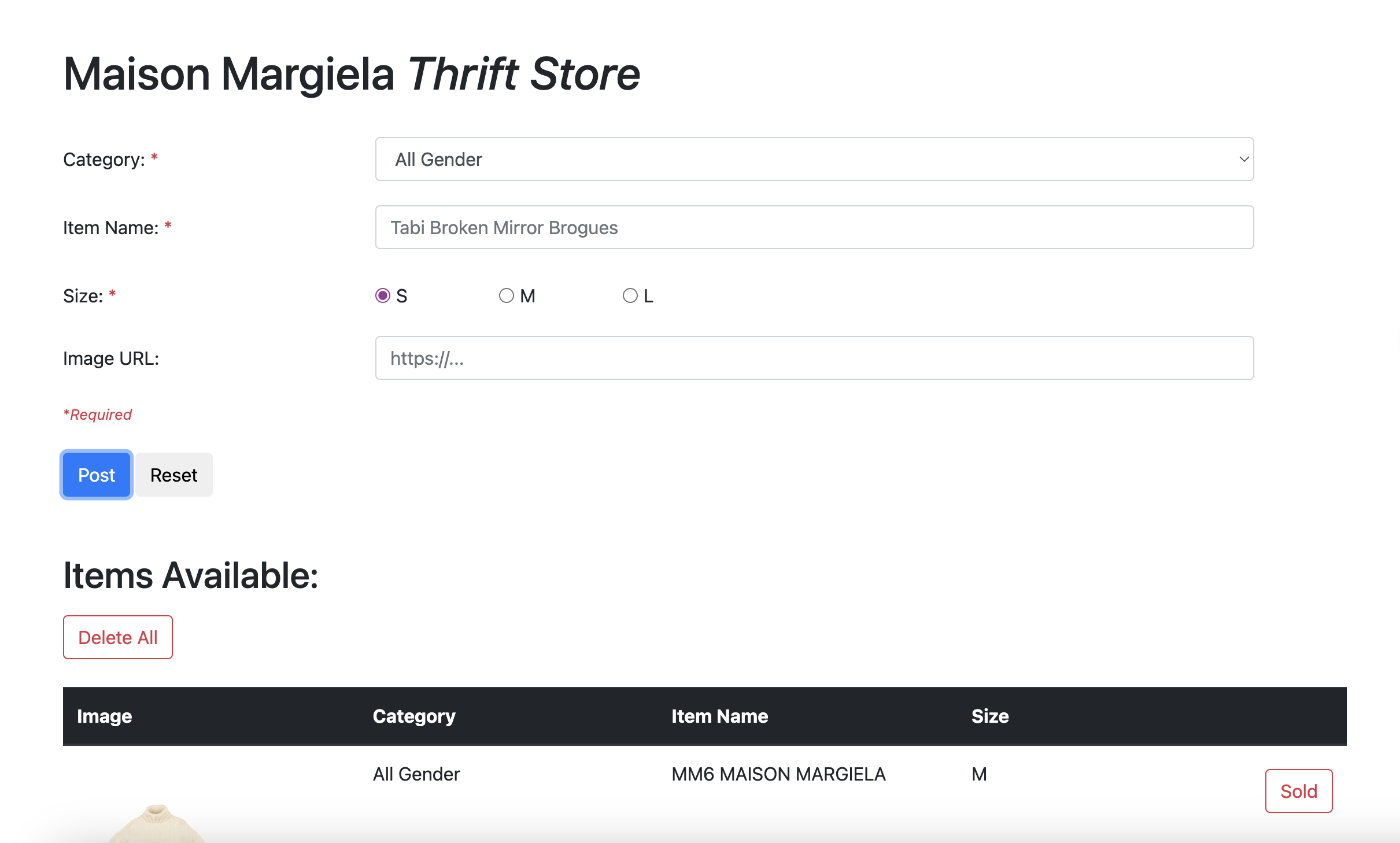The height and width of the screenshot is (843, 1400).
Task: Click into the Image URL input
Action: point(814,358)
